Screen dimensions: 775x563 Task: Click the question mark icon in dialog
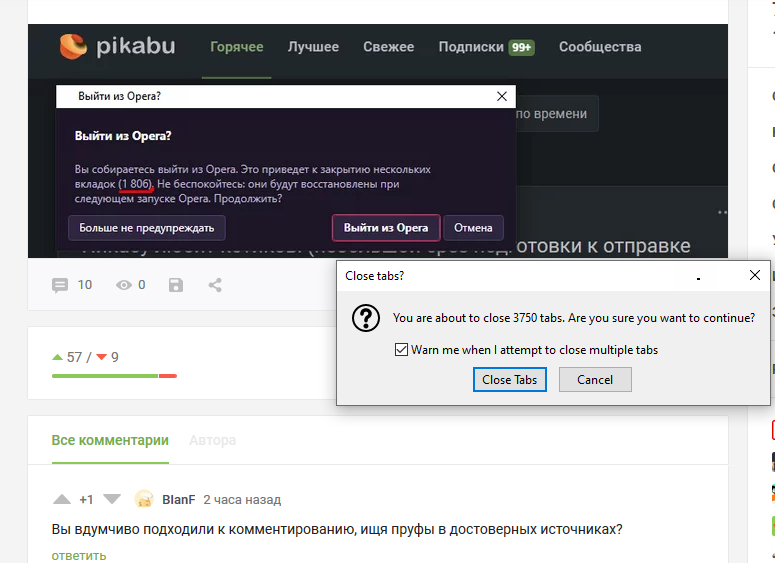coord(366,318)
